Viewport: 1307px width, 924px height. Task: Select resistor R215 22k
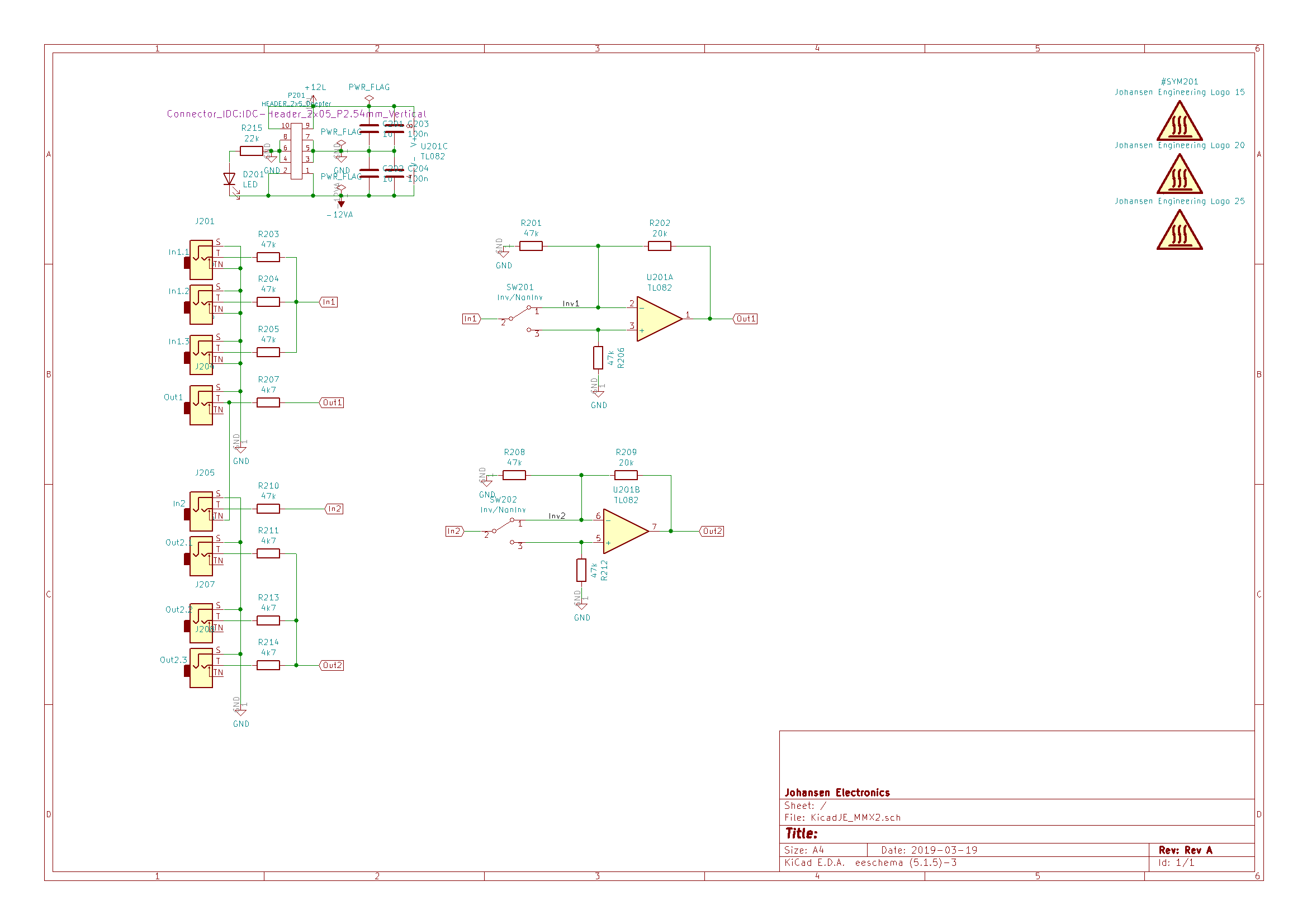251,151
